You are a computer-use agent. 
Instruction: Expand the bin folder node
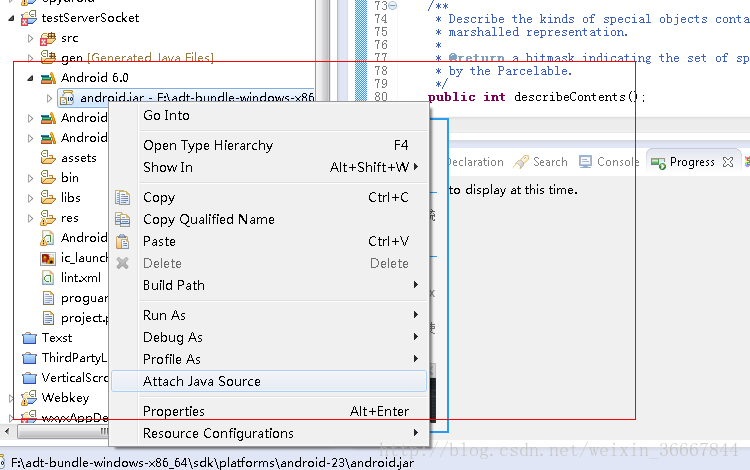(30, 178)
